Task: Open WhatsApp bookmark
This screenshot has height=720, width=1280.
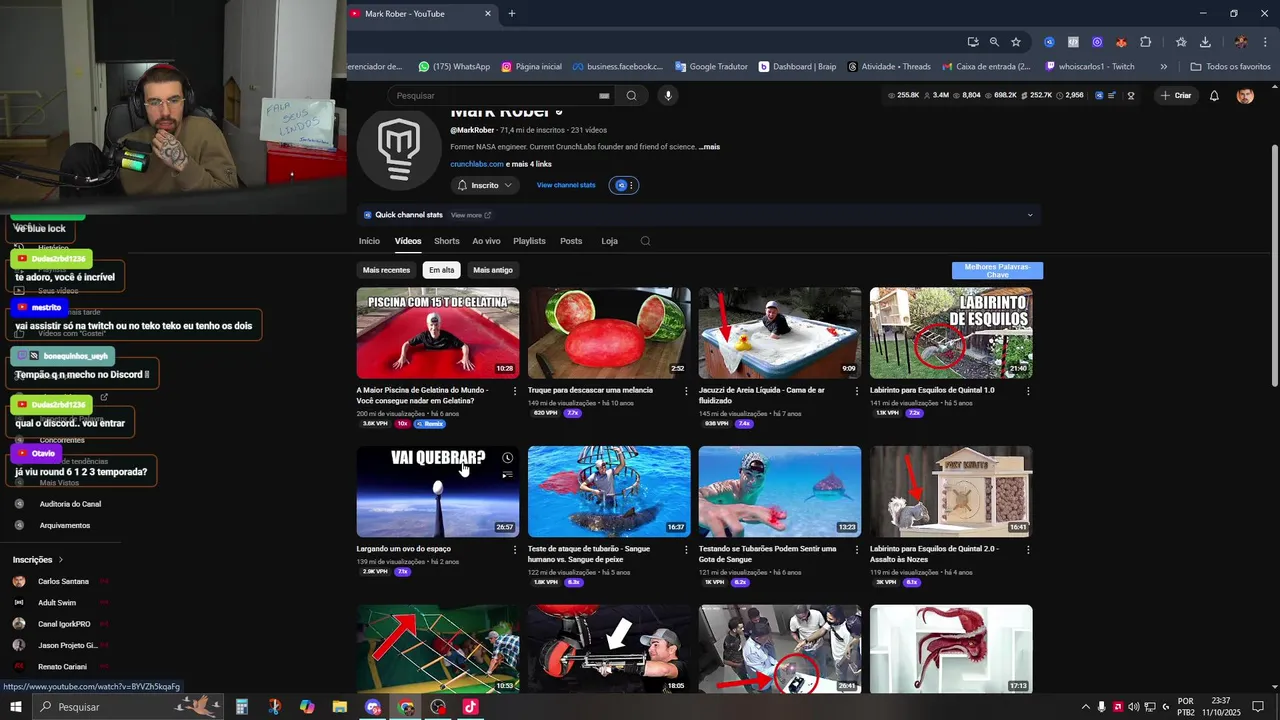Action: point(454,67)
